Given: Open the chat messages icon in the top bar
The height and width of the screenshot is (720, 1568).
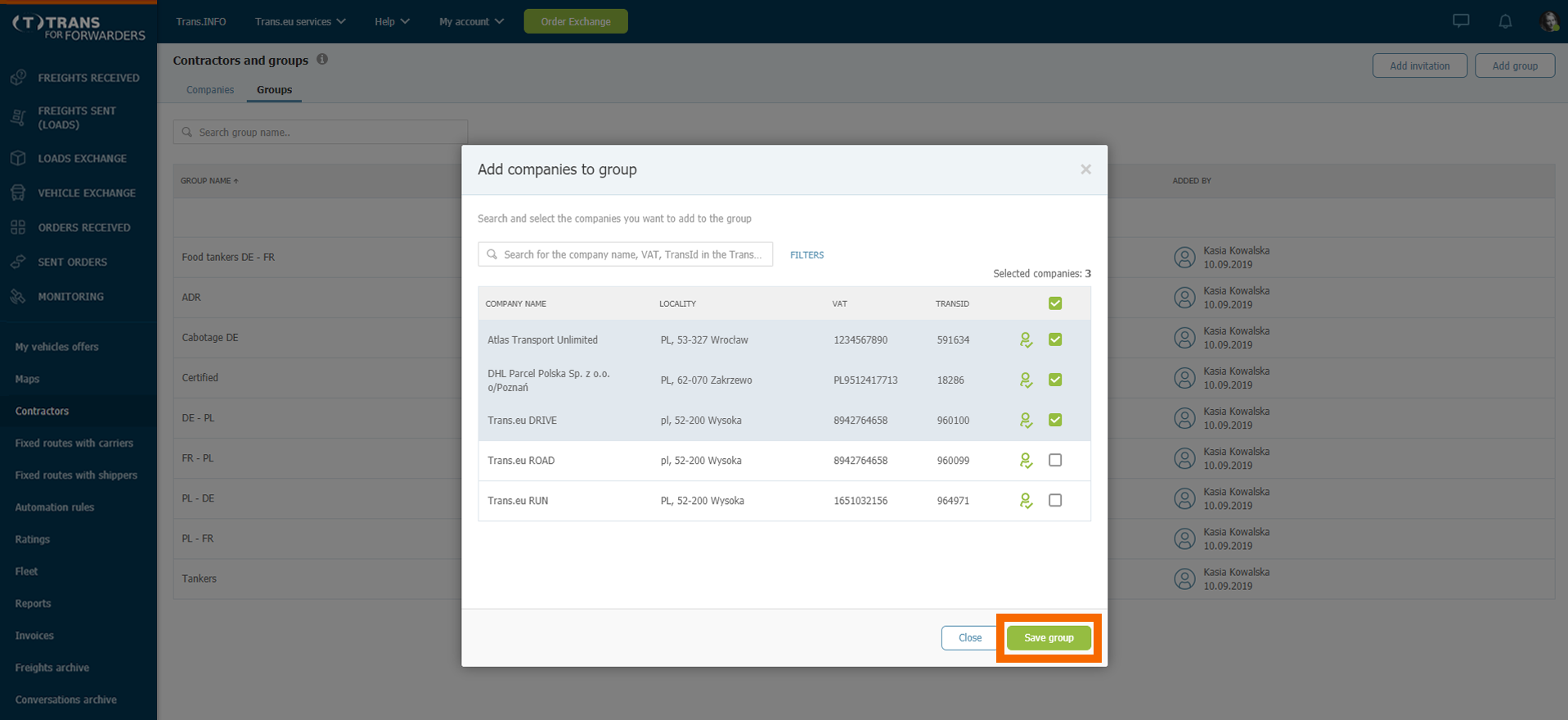Looking at the screenshot, I should pos(1461,21).
